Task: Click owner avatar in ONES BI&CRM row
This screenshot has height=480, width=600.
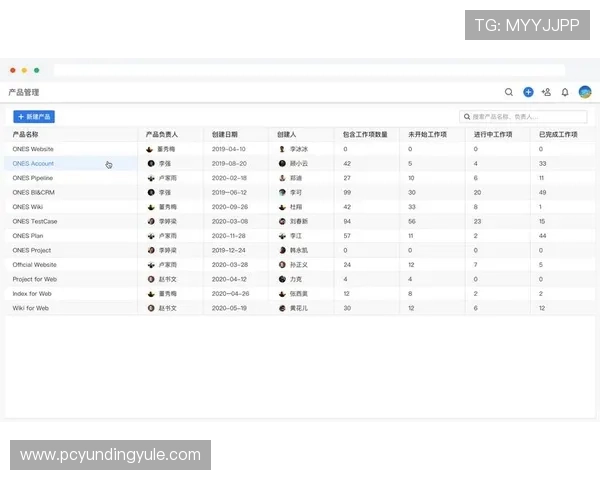Action: 151,192
